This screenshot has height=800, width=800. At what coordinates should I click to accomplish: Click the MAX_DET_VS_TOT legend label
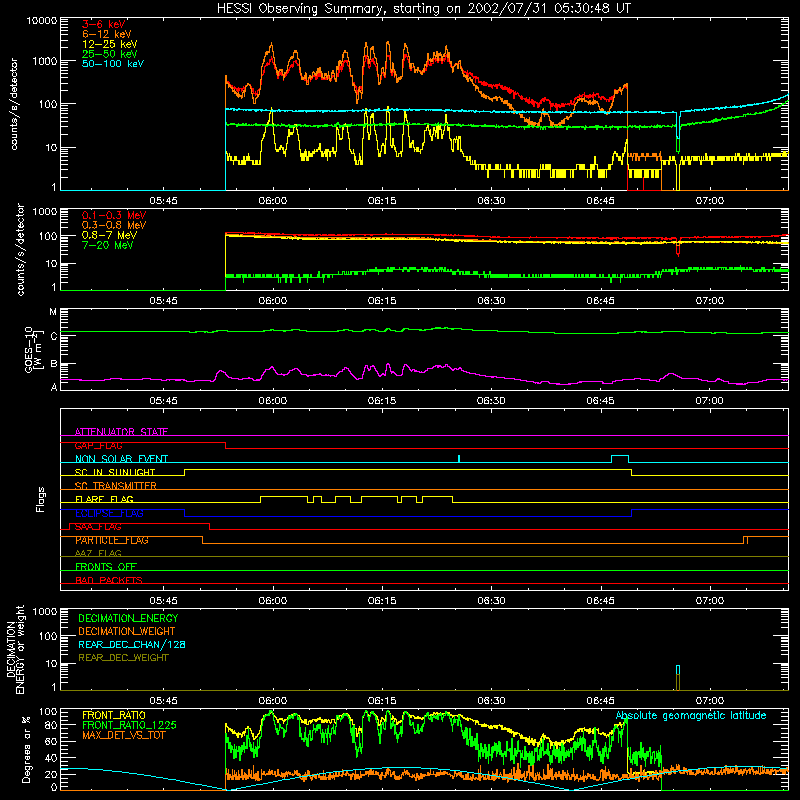tap(124, 735)
